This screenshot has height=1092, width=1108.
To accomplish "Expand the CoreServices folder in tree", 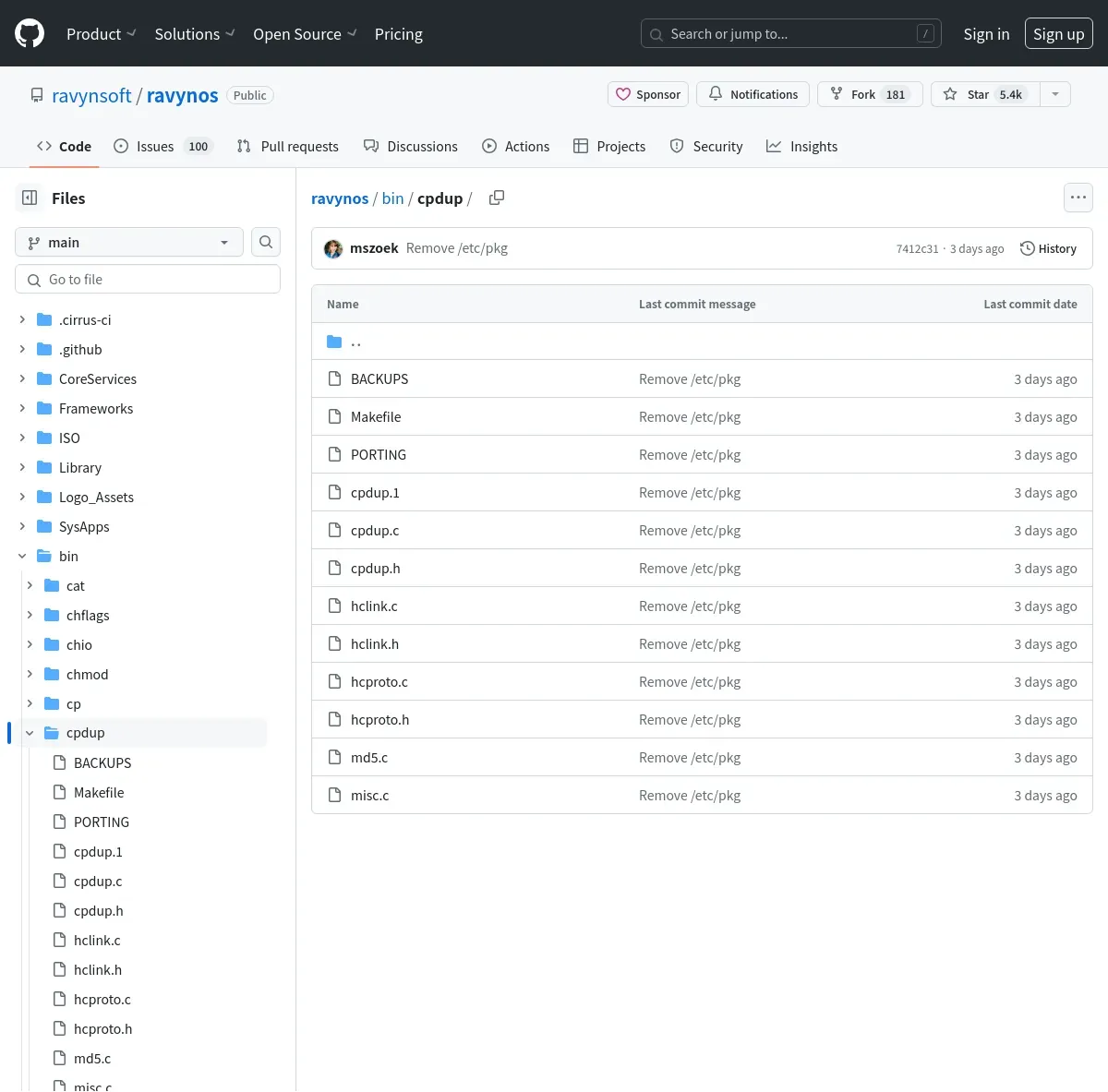I will point(22,378).
